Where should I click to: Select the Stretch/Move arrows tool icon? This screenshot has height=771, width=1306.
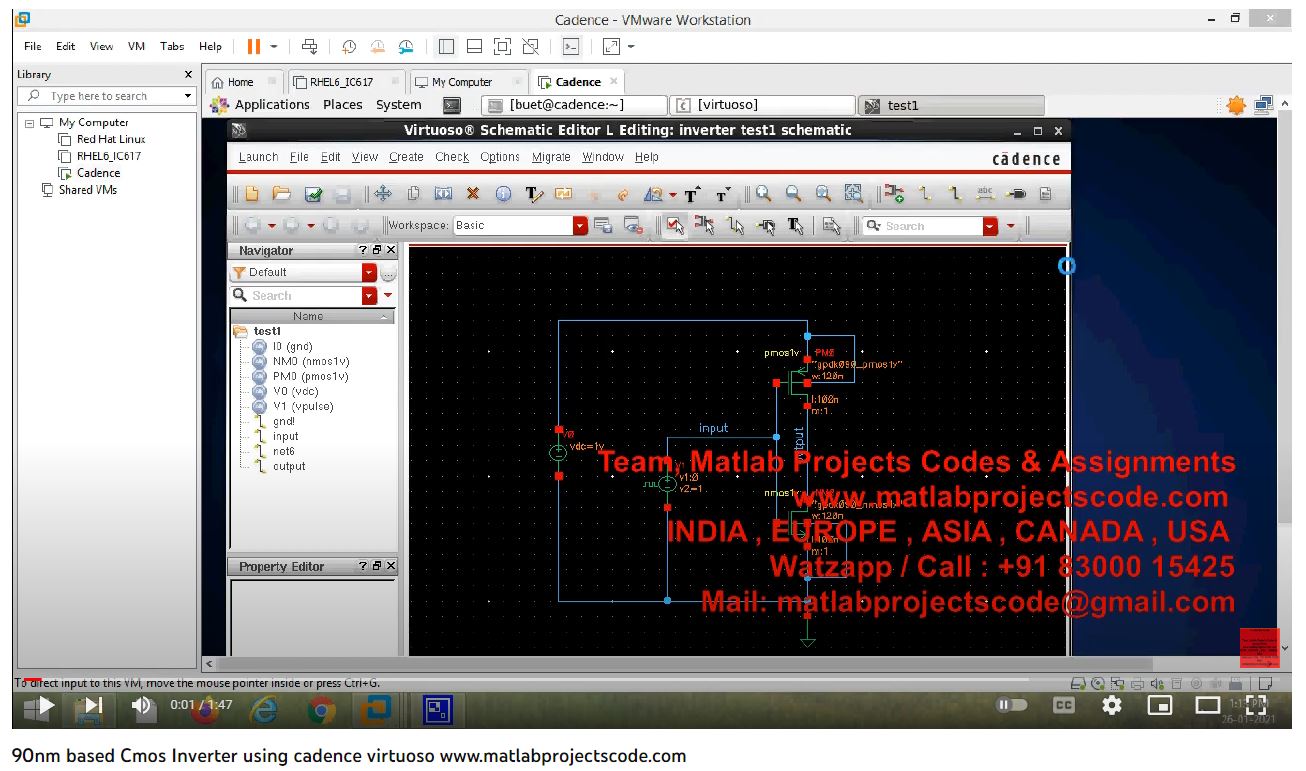[x=383, y=195]
